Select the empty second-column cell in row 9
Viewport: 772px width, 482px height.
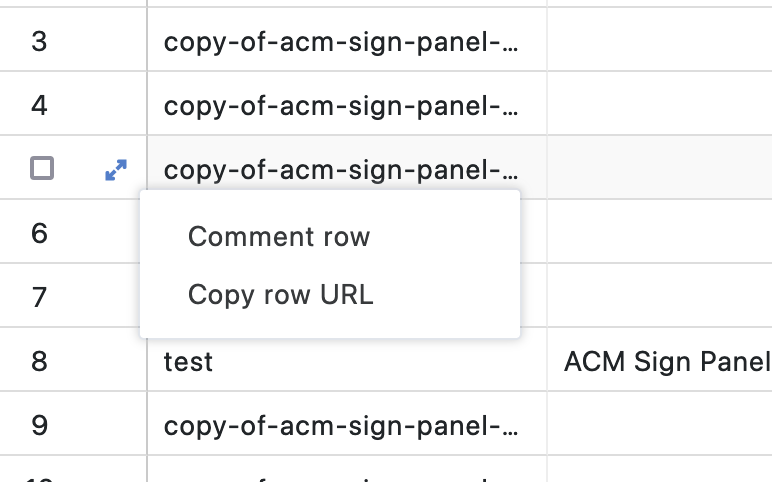(659, 425)
